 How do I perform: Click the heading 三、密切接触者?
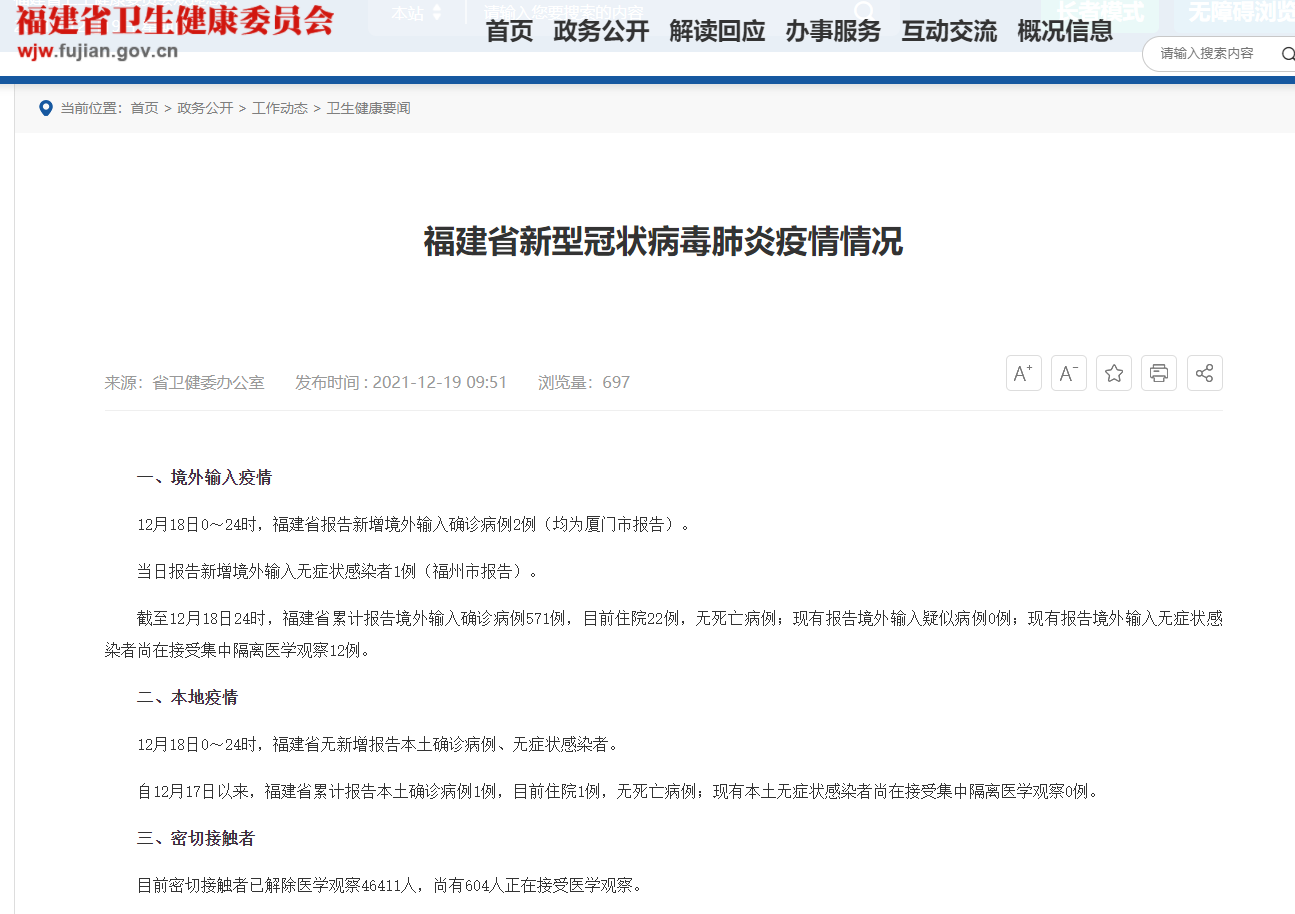tap(195, 838)
